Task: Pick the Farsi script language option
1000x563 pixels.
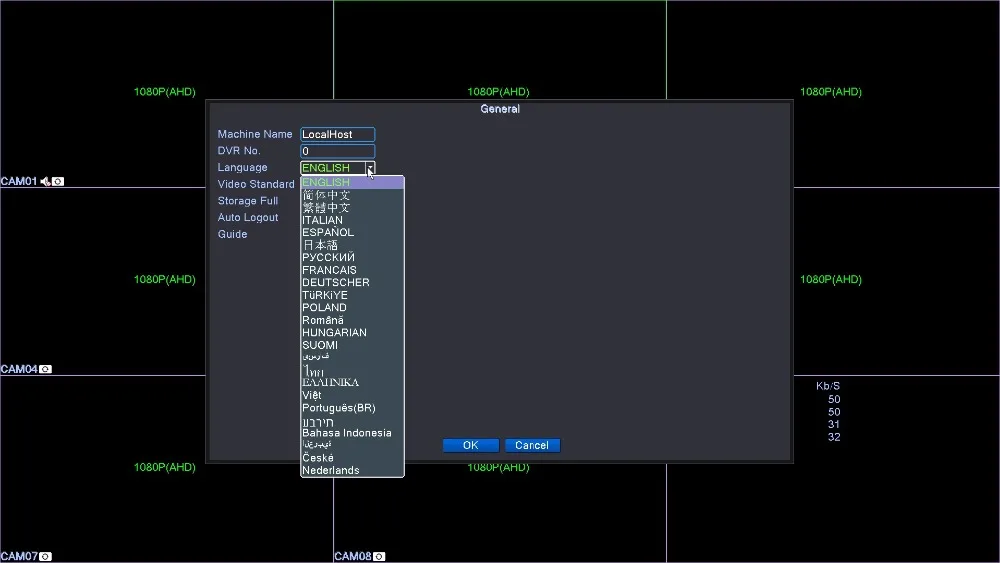Action: tap(352, 357)
